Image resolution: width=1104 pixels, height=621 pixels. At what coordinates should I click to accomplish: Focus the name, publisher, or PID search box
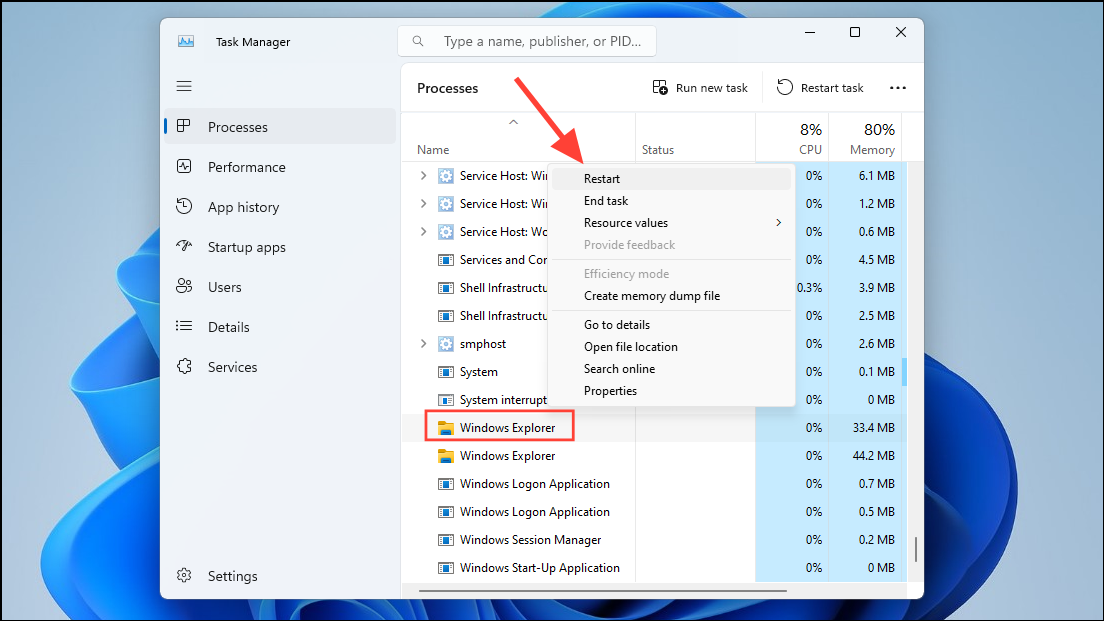click(527, 42)
